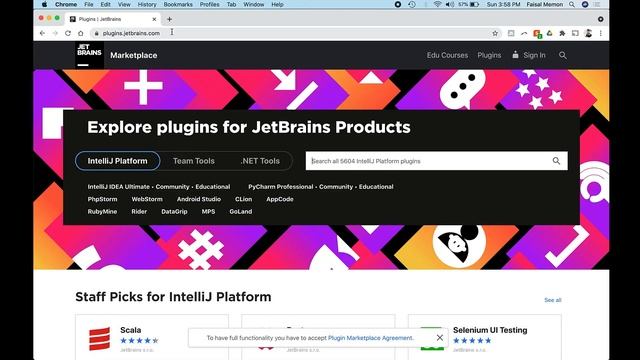This screenshot has height=360, width=640.
Task: Click the JetBrains logo
Action: coord(89,55)
